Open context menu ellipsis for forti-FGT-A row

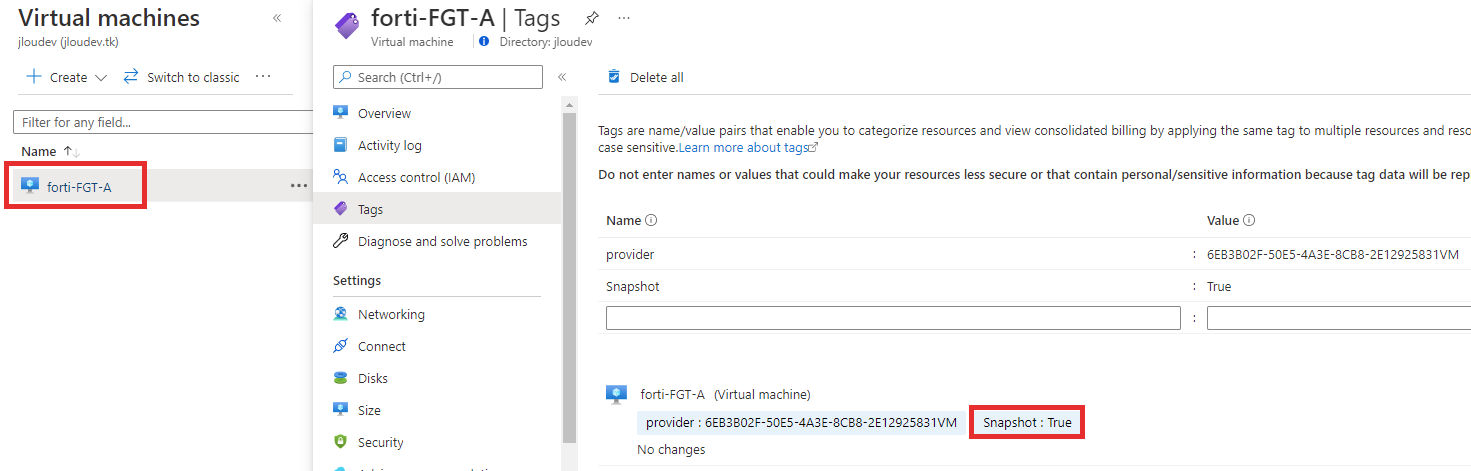pyautogui.click(x=299, y=185)
